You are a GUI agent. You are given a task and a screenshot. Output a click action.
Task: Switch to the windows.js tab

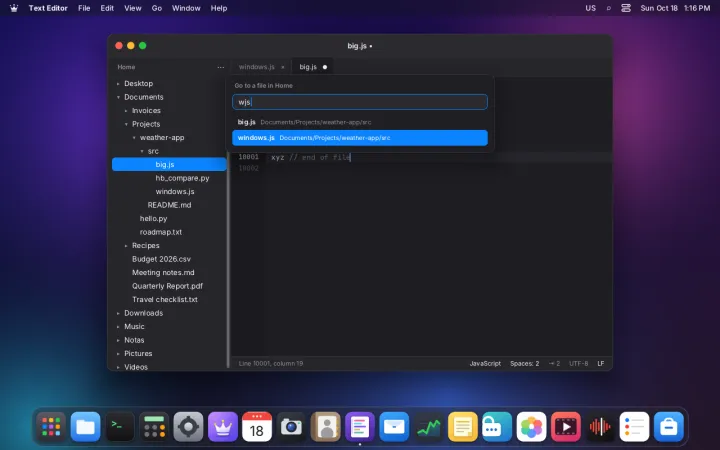(x=257, y=67)
